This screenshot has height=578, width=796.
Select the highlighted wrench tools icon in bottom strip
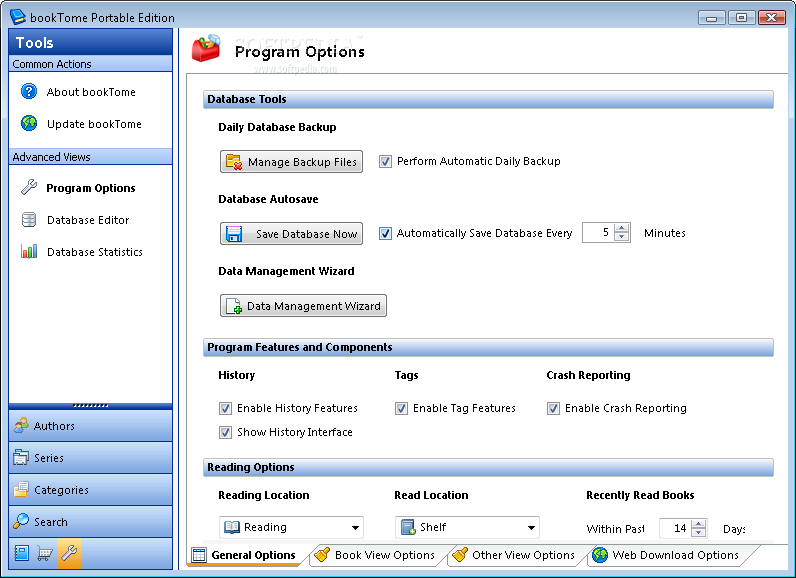[69, 553]
